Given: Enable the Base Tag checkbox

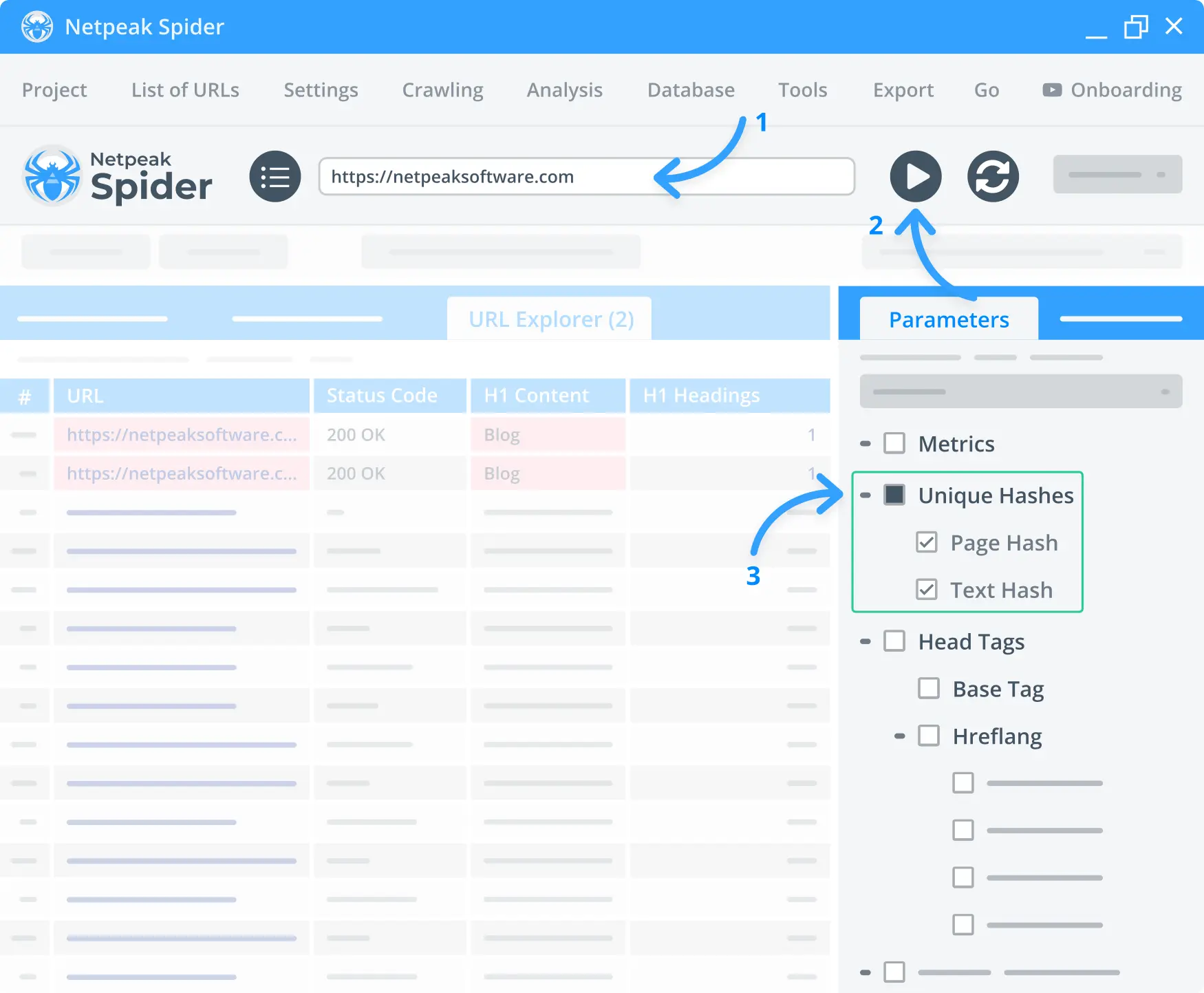Looking at the screenshot, I should pyautogui.click(x=929, y=688).
